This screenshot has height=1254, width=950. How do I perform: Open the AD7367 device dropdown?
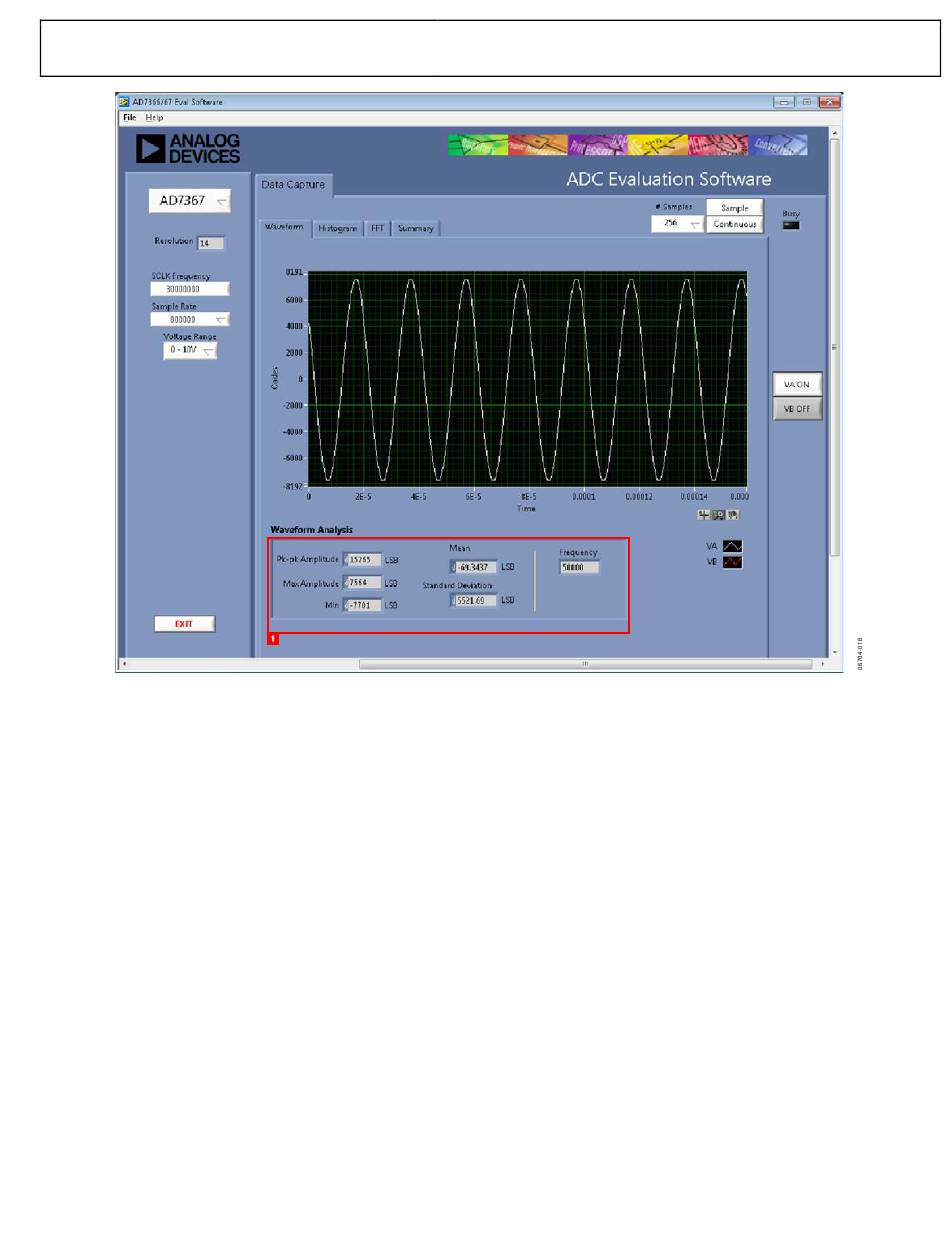pos(189,201)
